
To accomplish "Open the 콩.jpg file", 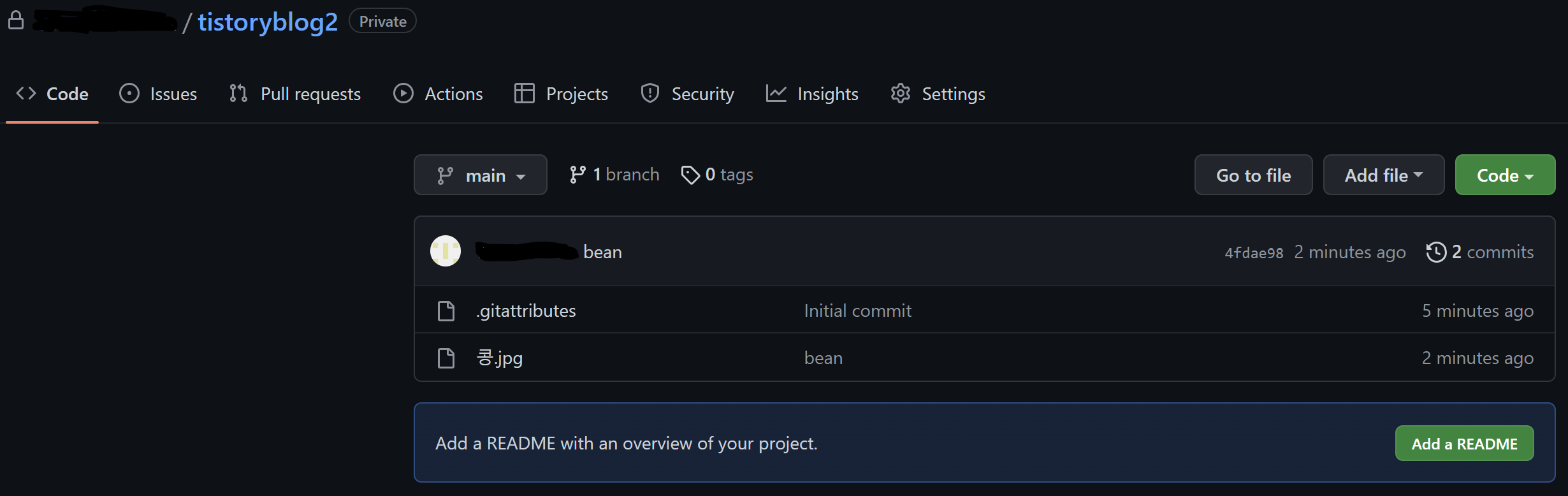I will pos(500,358).
